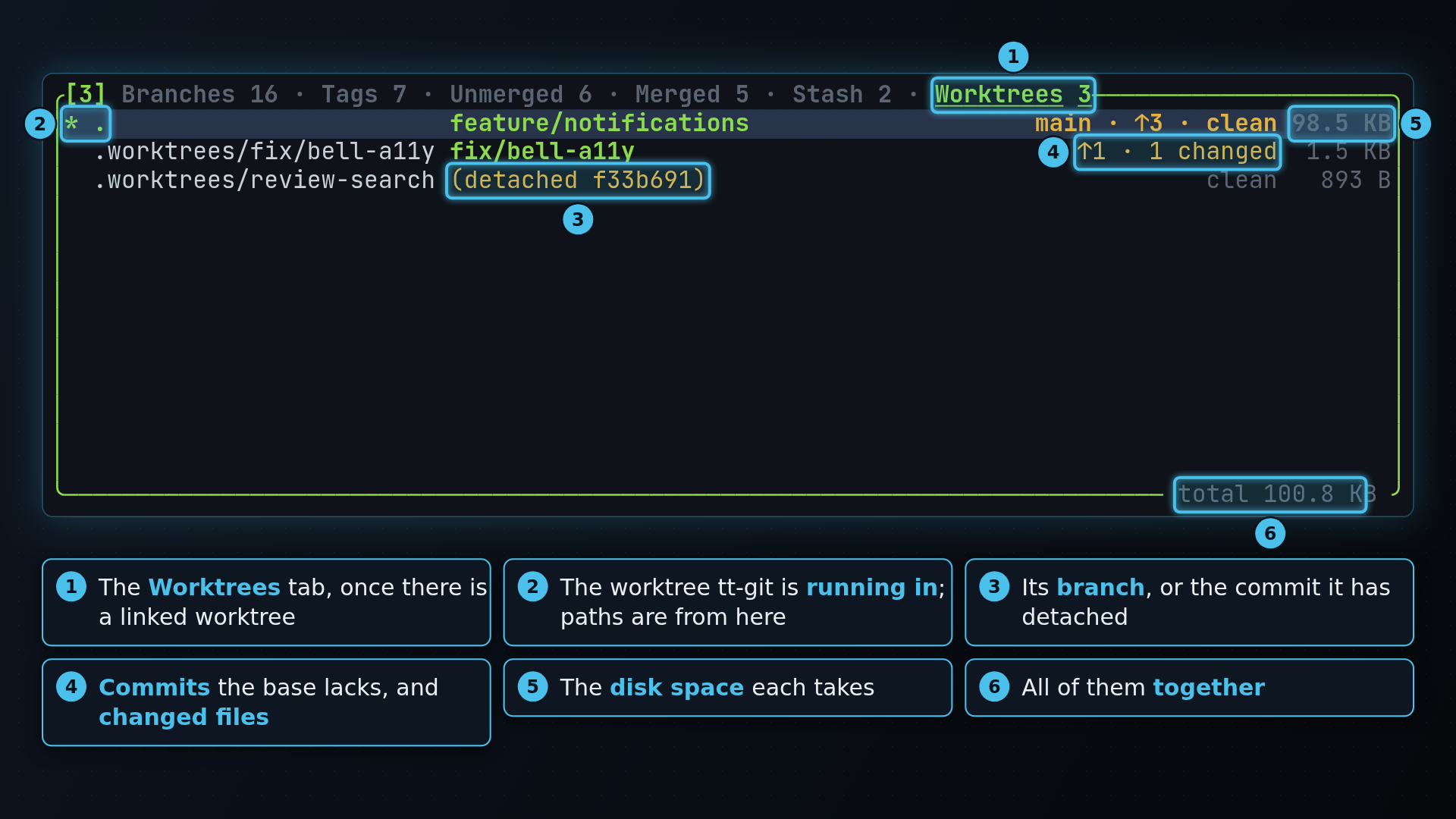The width and height of the screenshot is (1456, 819).
Task: Click the .worktrees/review-search path
Action: tap(264, 180)
